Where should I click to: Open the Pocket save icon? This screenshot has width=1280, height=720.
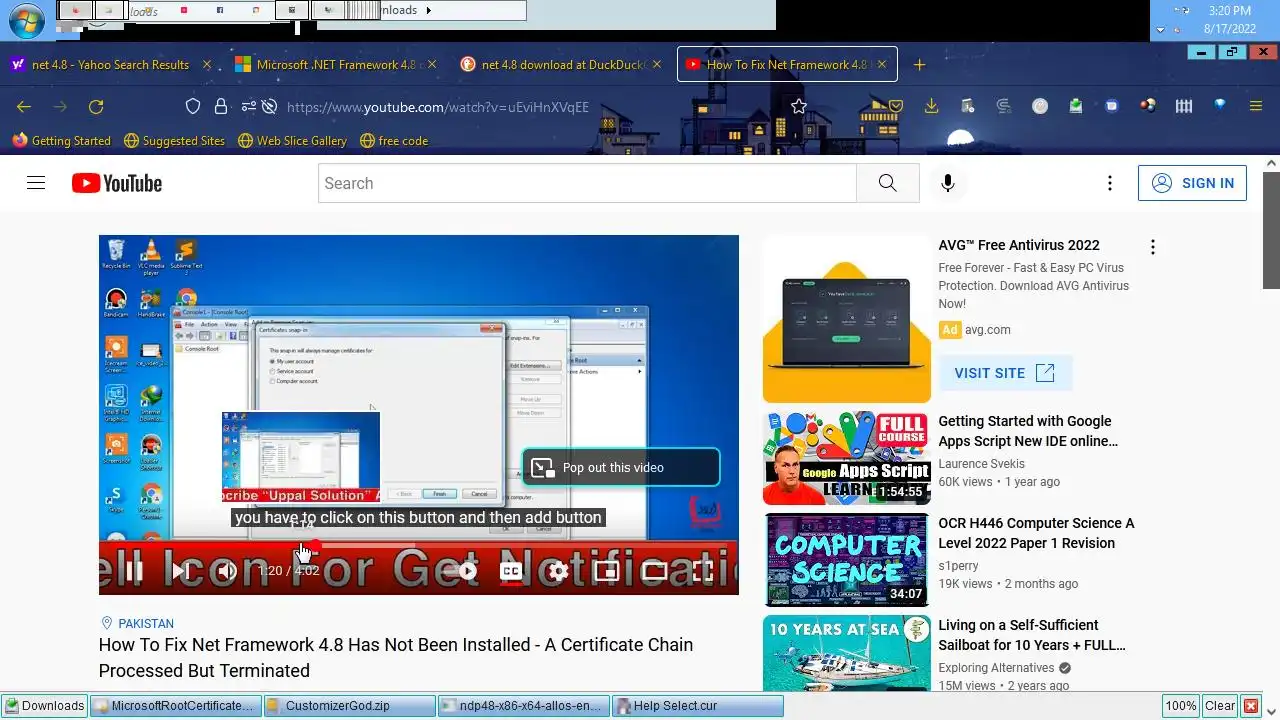pyautogui.click(x=896, y=107)
